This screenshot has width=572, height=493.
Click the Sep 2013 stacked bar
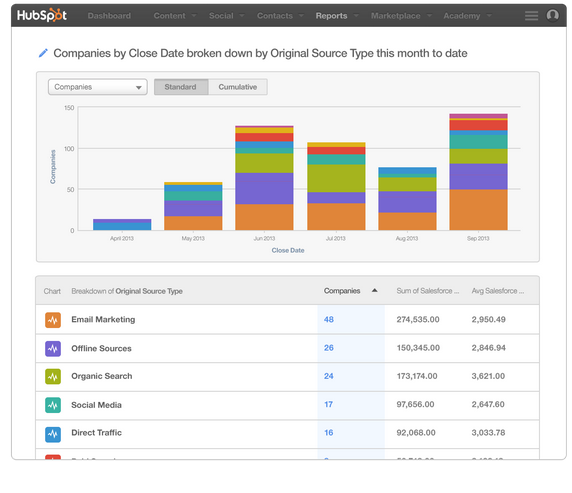[x=478, y=172]
